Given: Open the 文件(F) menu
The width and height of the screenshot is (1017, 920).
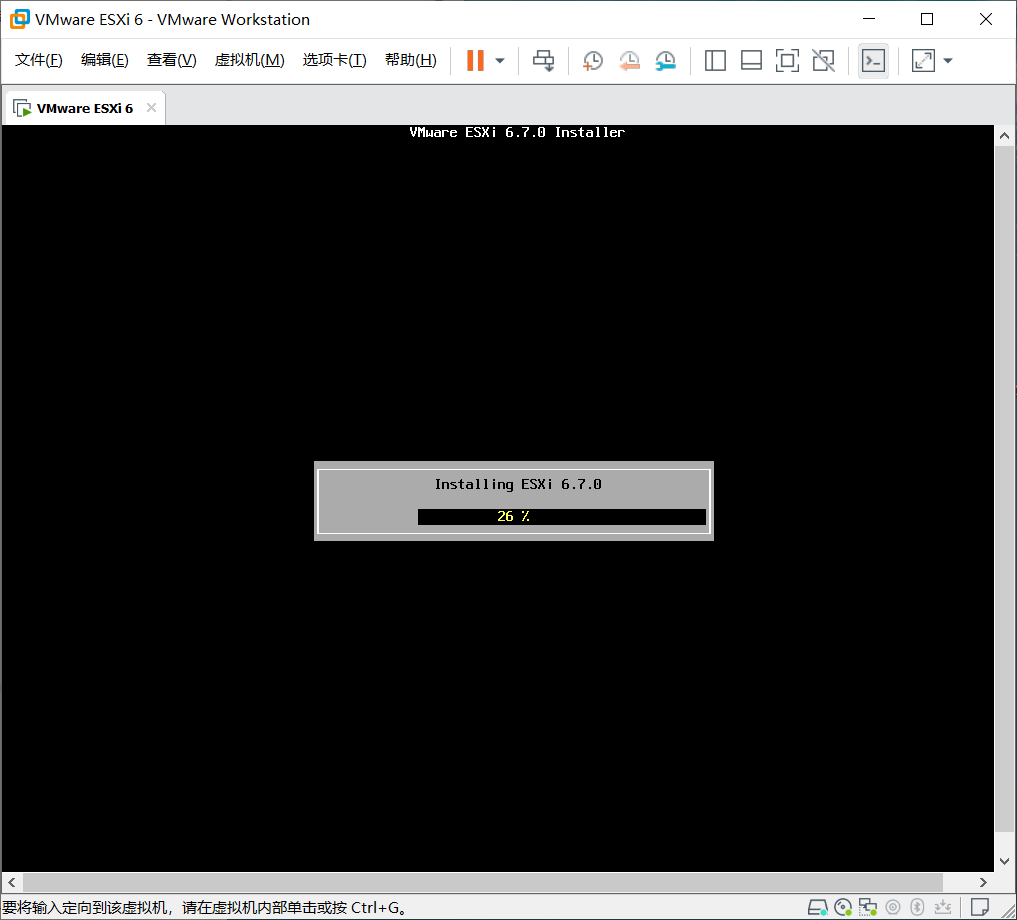Looking at the screenshot, I should [38, 60].
